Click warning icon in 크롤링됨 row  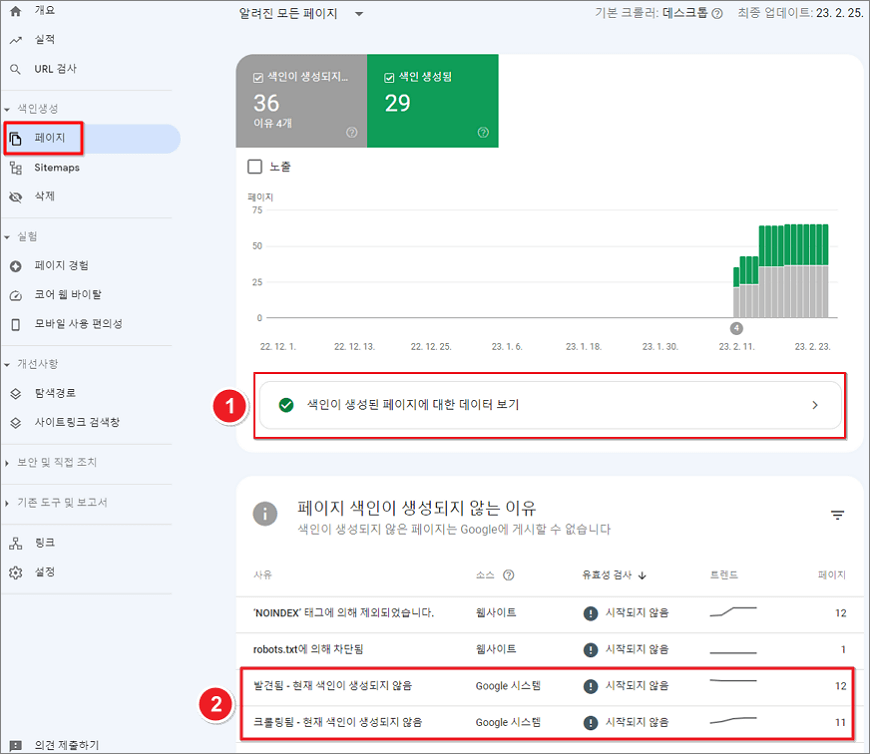point(590,723)
